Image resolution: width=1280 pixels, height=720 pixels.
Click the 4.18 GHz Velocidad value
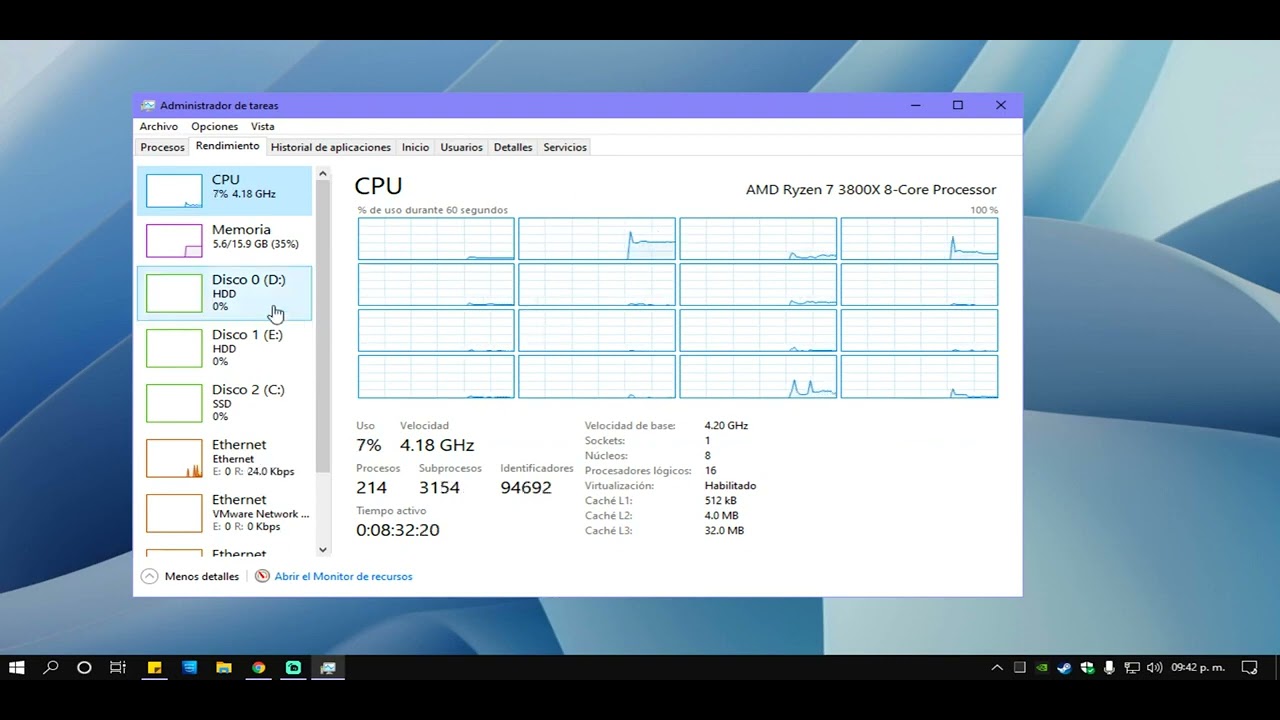tap(437, 445)
